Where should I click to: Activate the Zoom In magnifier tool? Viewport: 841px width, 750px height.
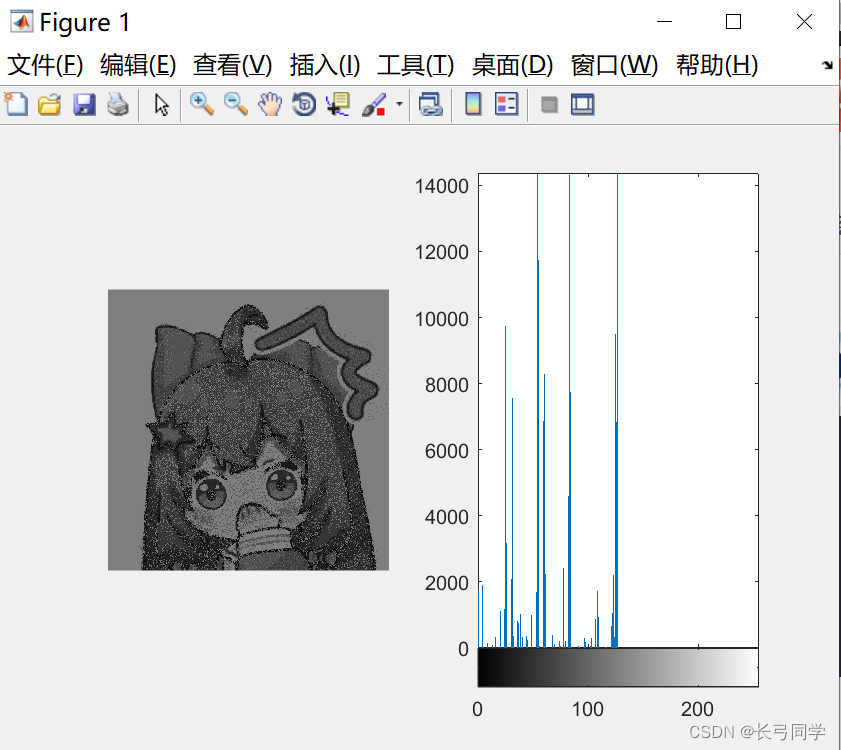(202, 104)
